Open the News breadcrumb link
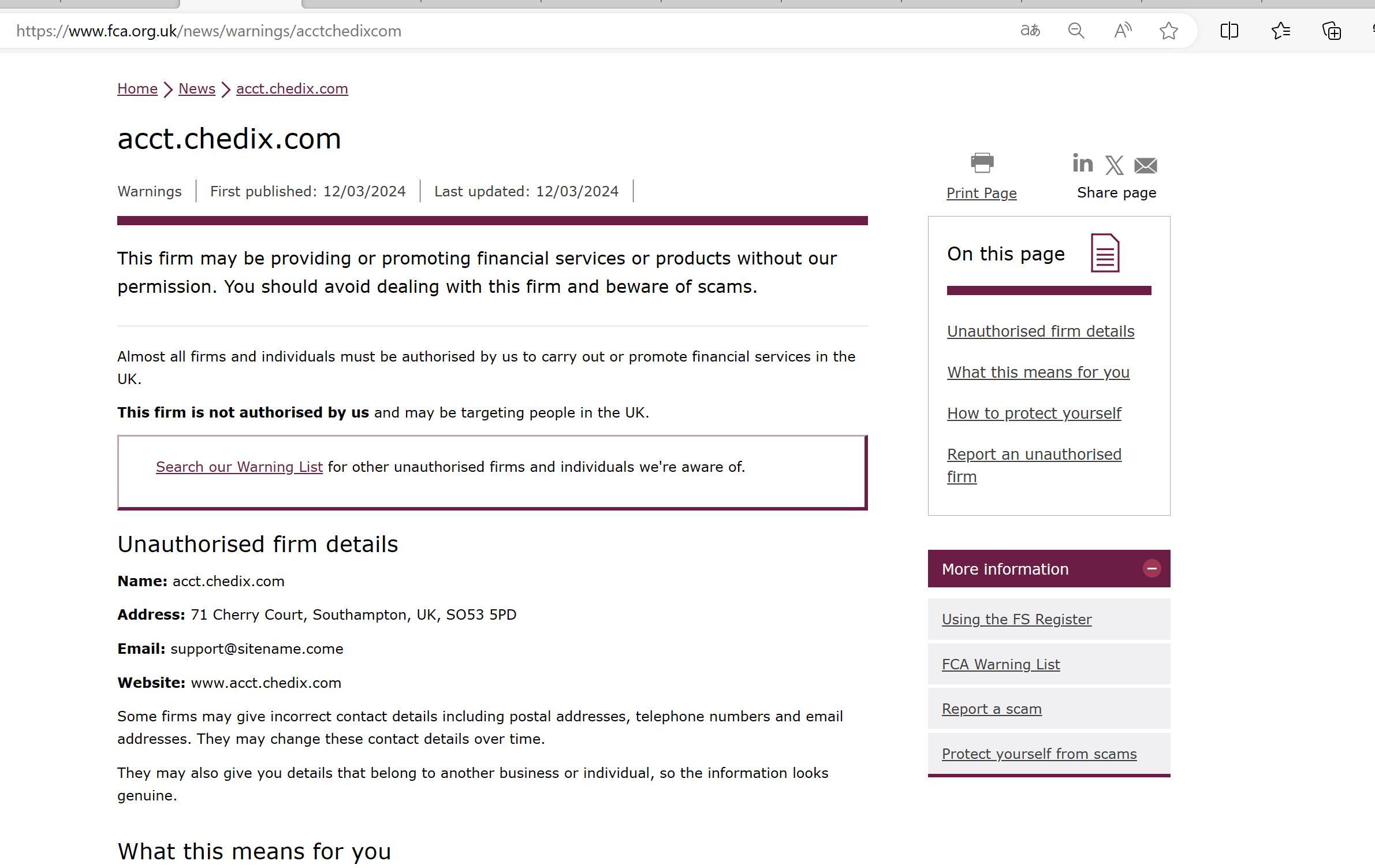Image resolution: width=1375 pixels, height=868 pixels. pyautogui.click(x=196, y=89)
